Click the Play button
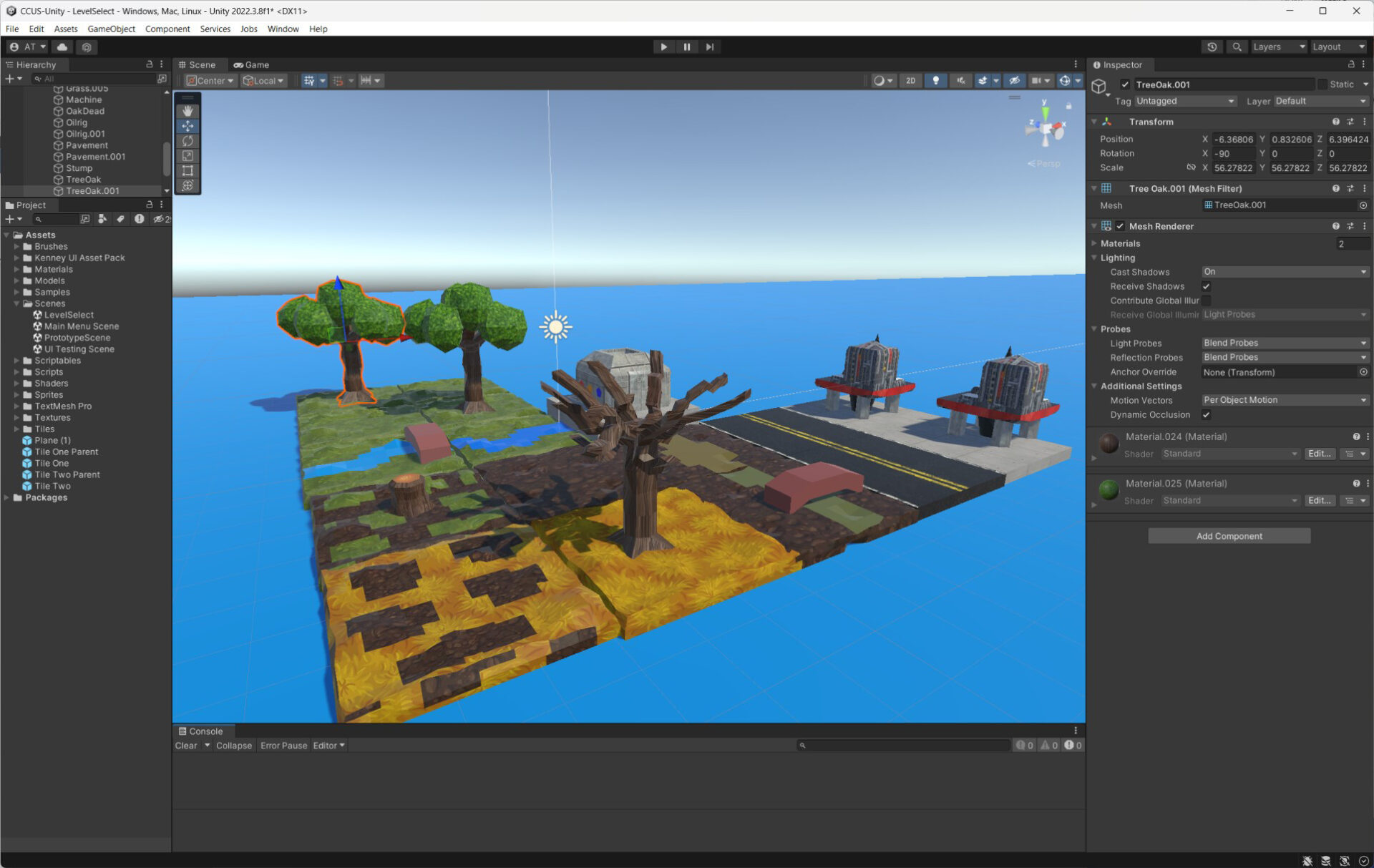The image size is (1374, 868). [x=663, y=47]
